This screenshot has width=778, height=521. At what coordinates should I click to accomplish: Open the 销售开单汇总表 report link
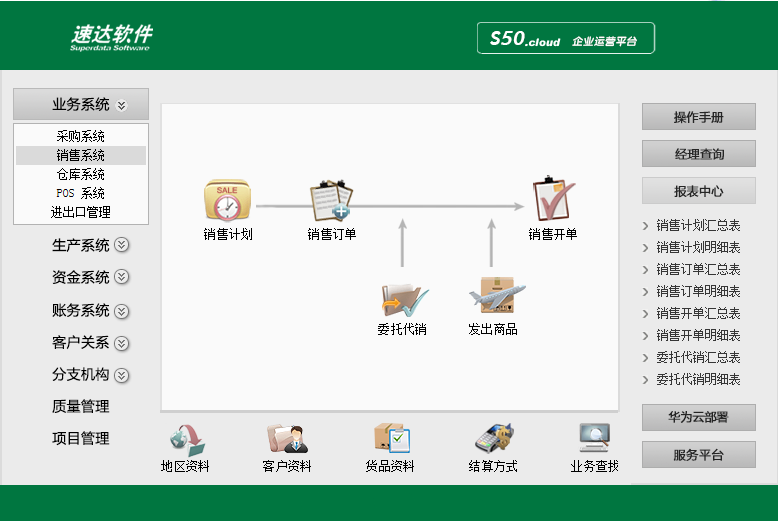698,314
